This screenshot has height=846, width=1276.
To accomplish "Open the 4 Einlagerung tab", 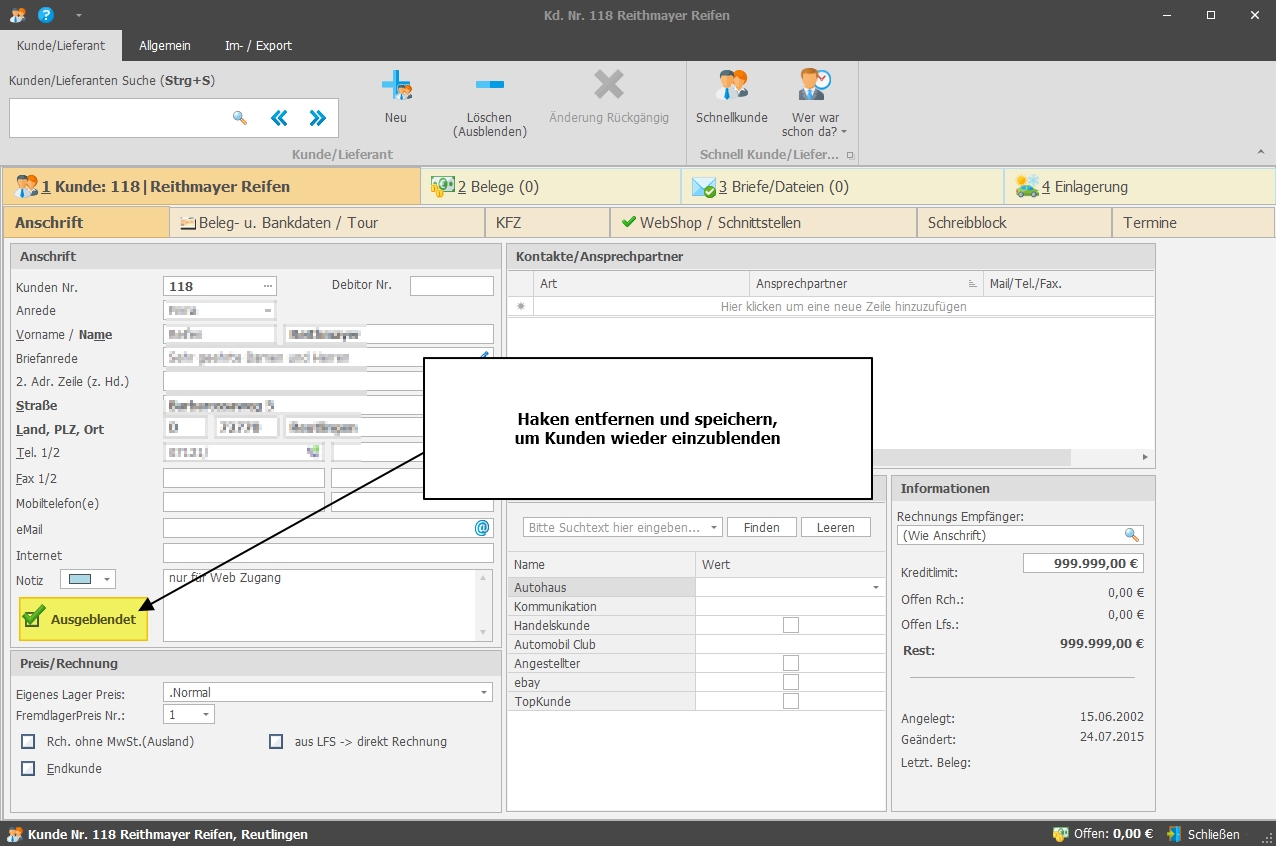I will (1140, 186).
